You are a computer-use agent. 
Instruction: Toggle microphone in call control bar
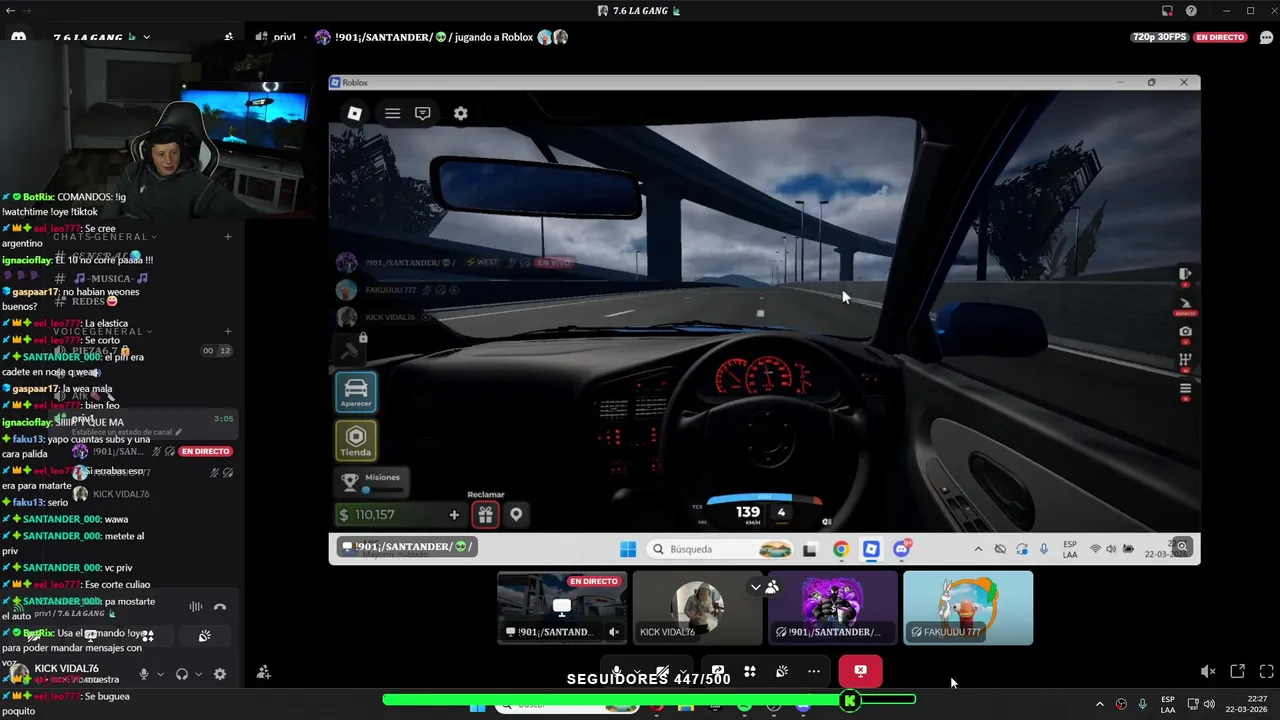click(616, 672)
